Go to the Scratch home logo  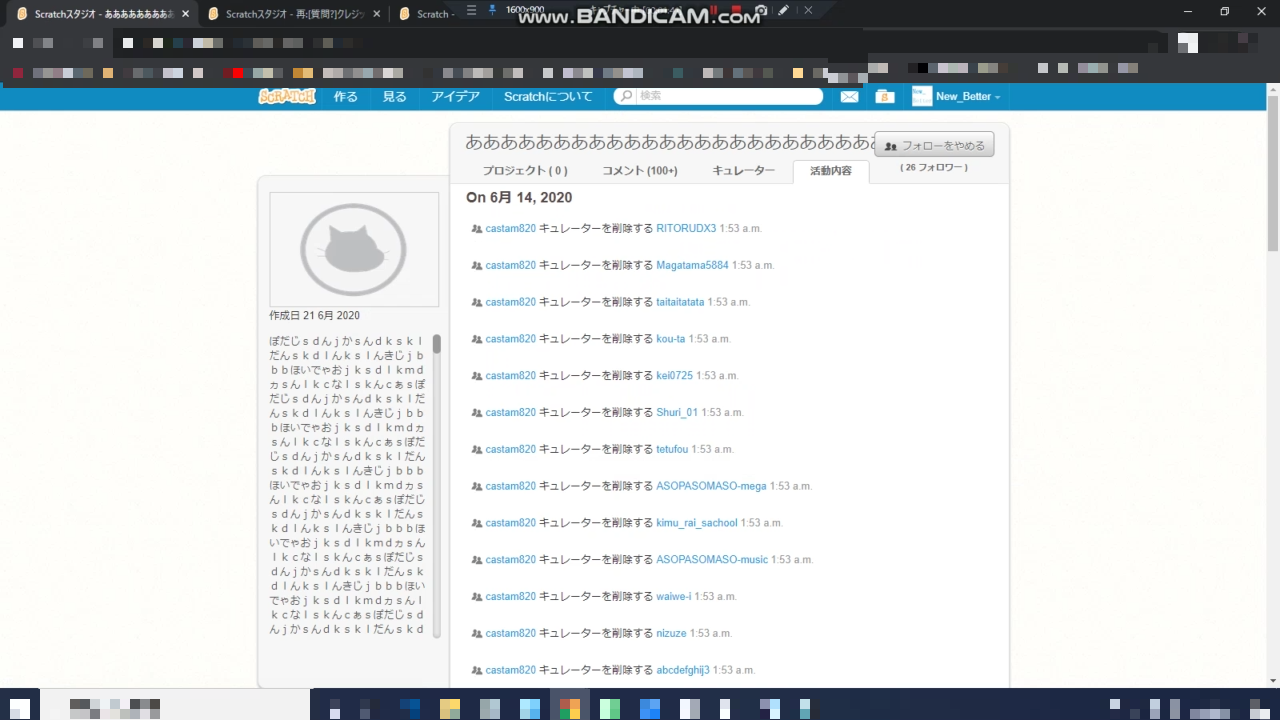coord(287,96)
